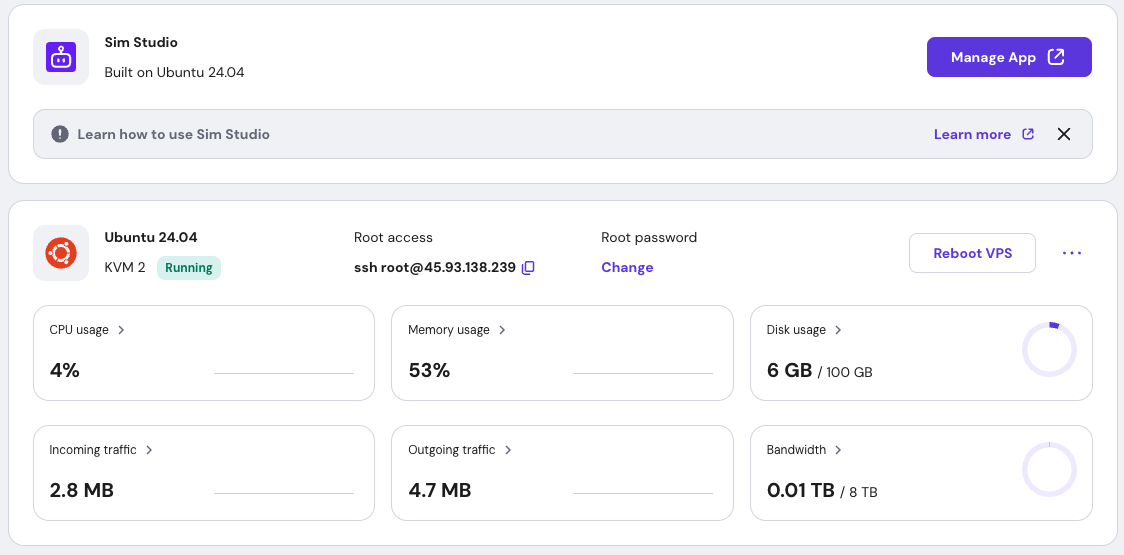Viewport: 1124px width, 555px height.
Task: Click the Ubuntu logo icon
Action: [x=61, y=253]
